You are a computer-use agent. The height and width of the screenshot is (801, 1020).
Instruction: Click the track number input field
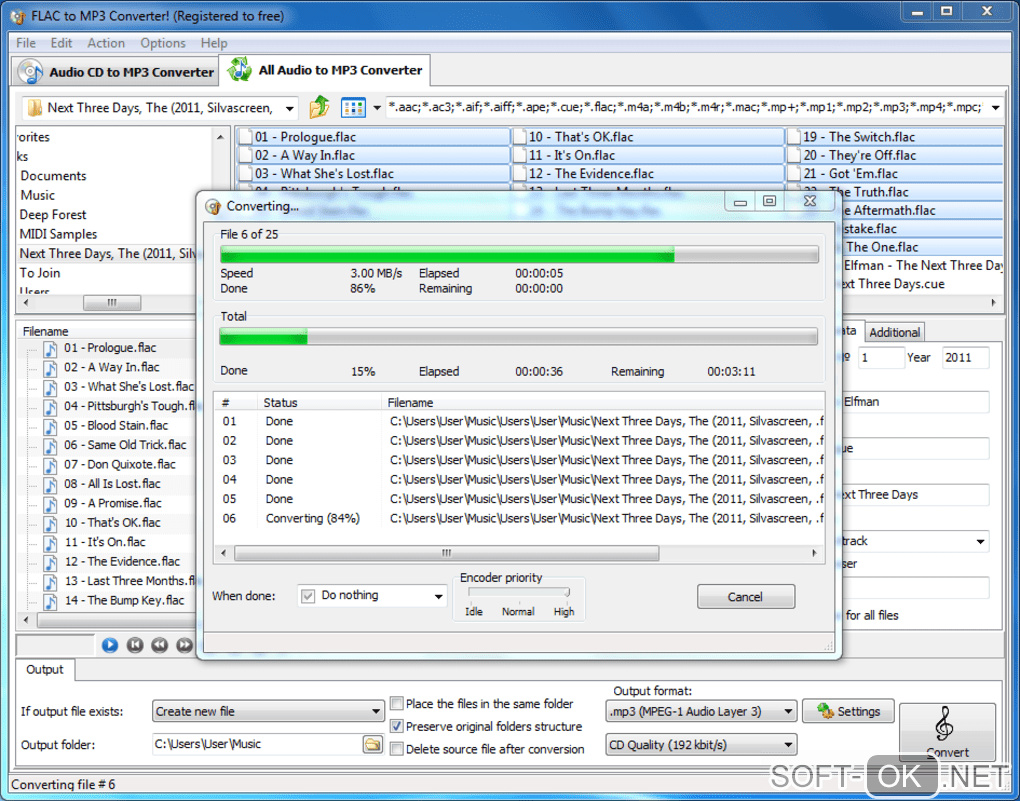pyautogui.click(x=881, y=358)
